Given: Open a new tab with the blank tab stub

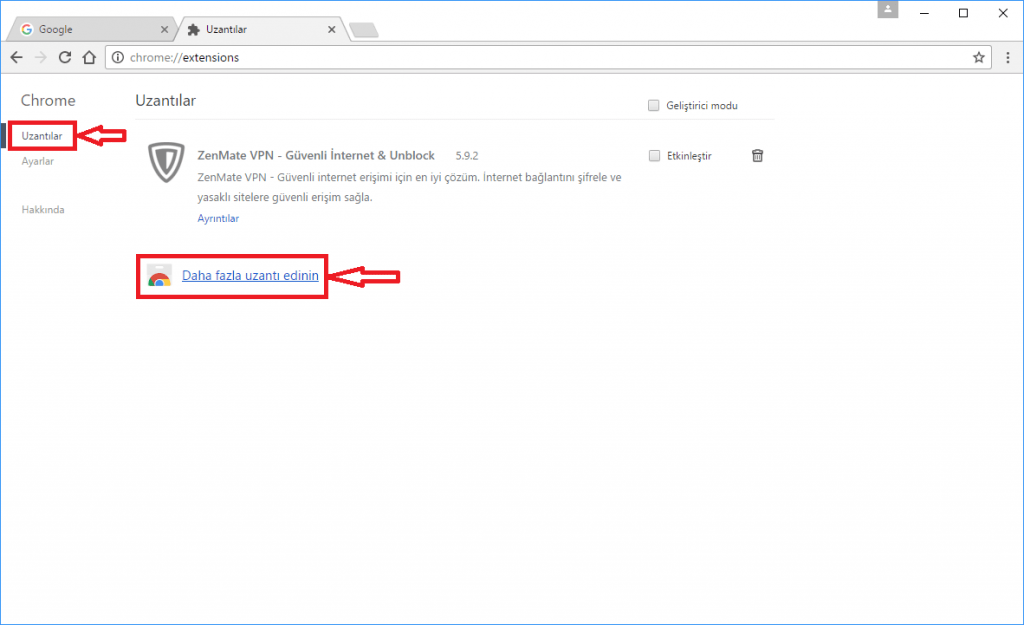Looking at the screenshot, I should point(363,29).
